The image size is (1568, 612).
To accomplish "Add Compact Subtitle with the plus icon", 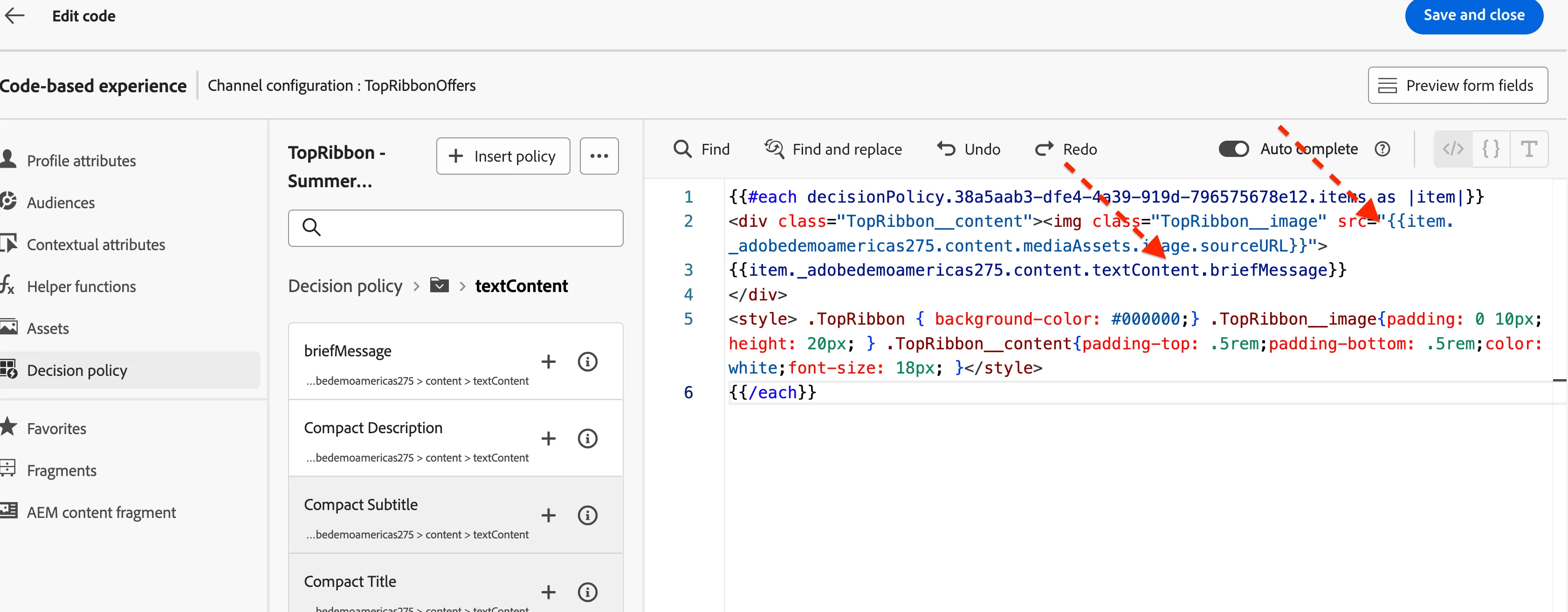I will (549, 516).
